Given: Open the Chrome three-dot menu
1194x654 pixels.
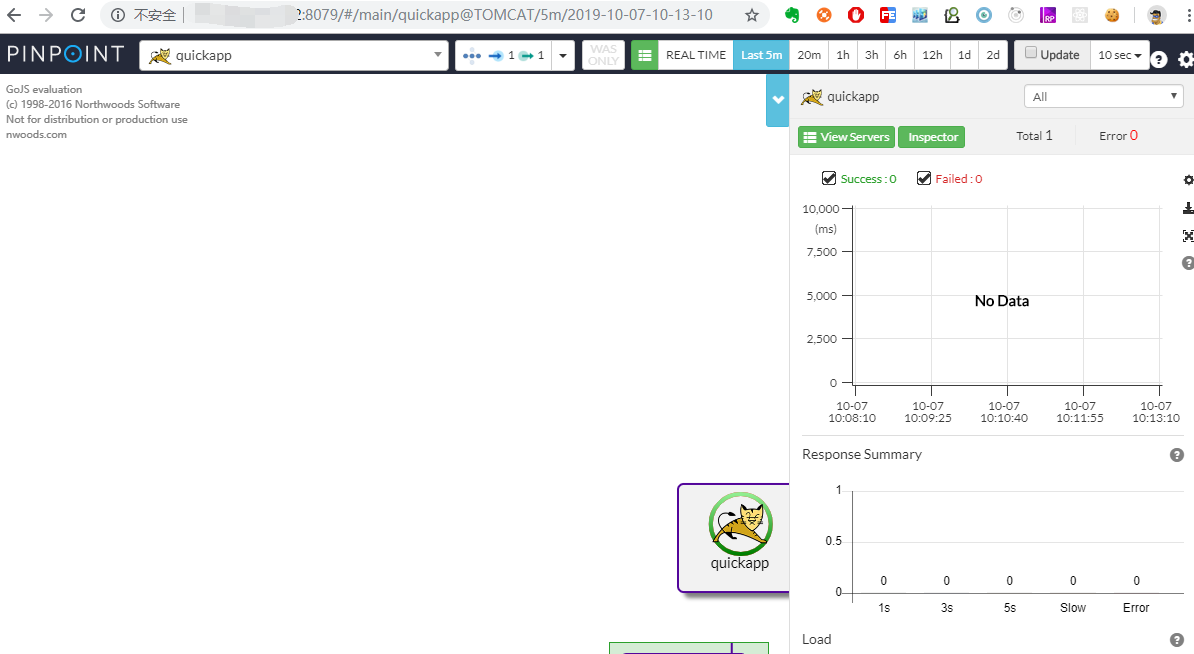Looking at the screenshot, I should click(1189, 14).
